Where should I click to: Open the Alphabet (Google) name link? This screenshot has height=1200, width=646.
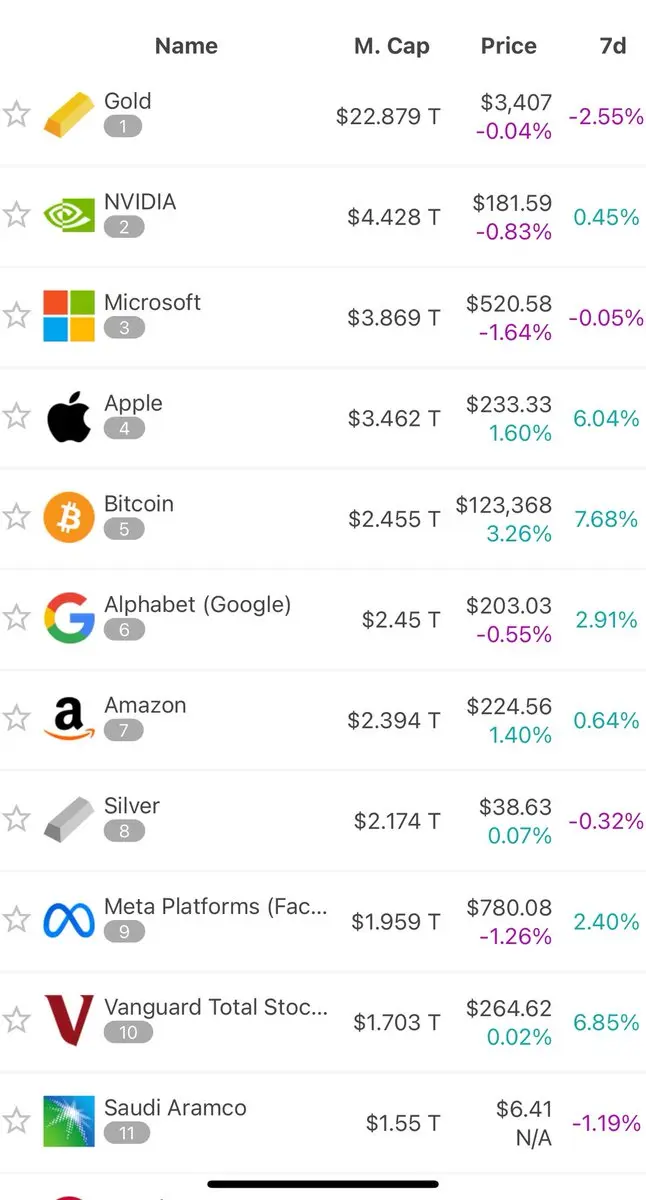pyautogui.click(x=198, y=604)
